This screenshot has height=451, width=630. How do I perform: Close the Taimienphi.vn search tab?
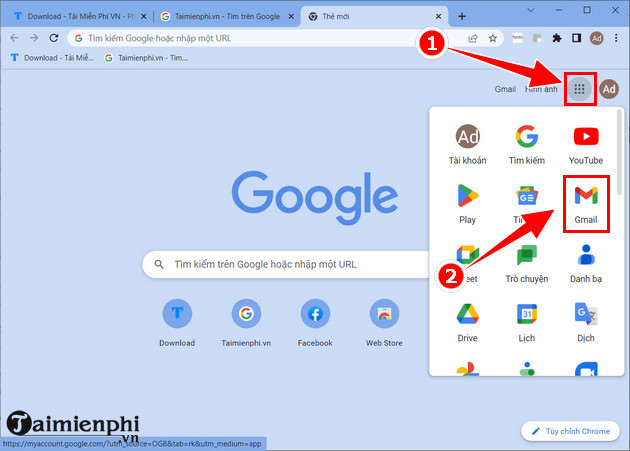pyautogui.click(x=291, y=16)
